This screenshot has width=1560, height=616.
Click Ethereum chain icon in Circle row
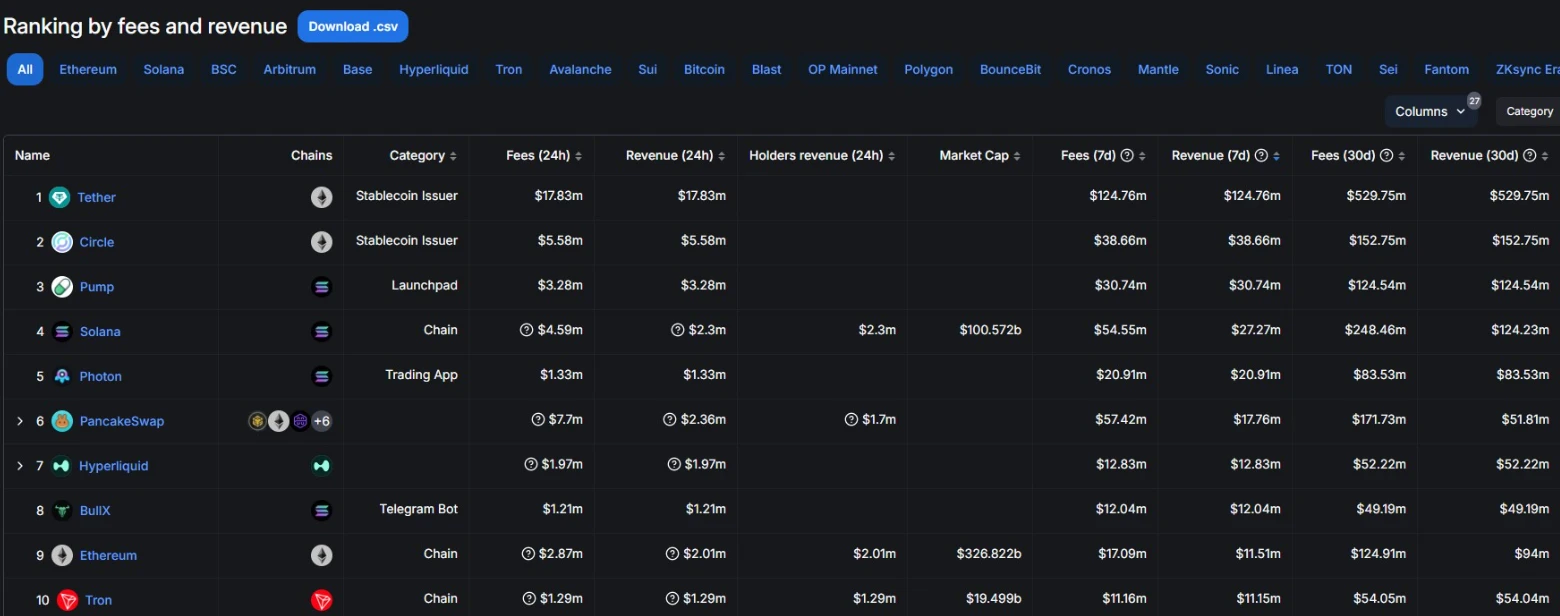[321, 242]
